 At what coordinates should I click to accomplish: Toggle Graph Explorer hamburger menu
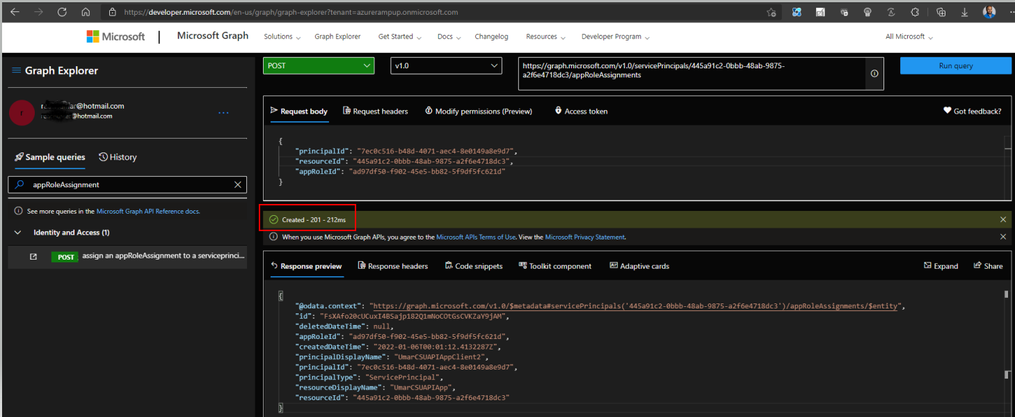[16, 71]
